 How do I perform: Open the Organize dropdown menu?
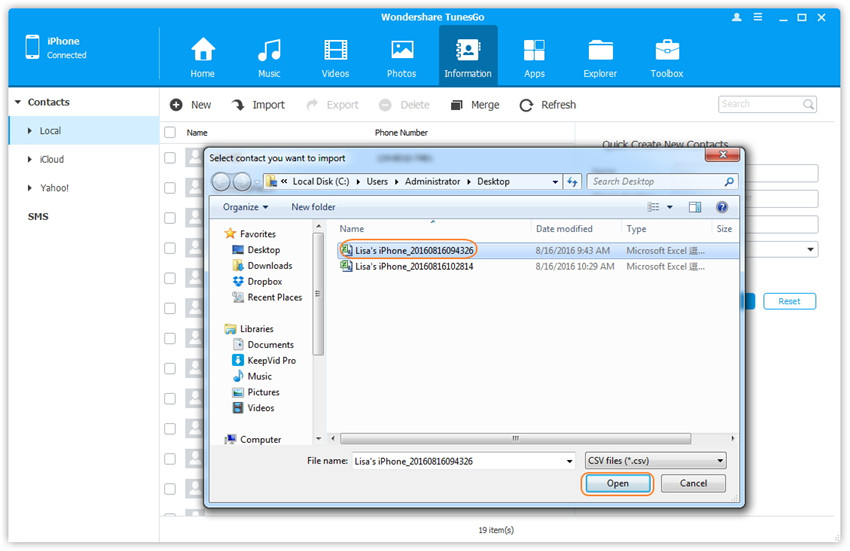(246, 207)
